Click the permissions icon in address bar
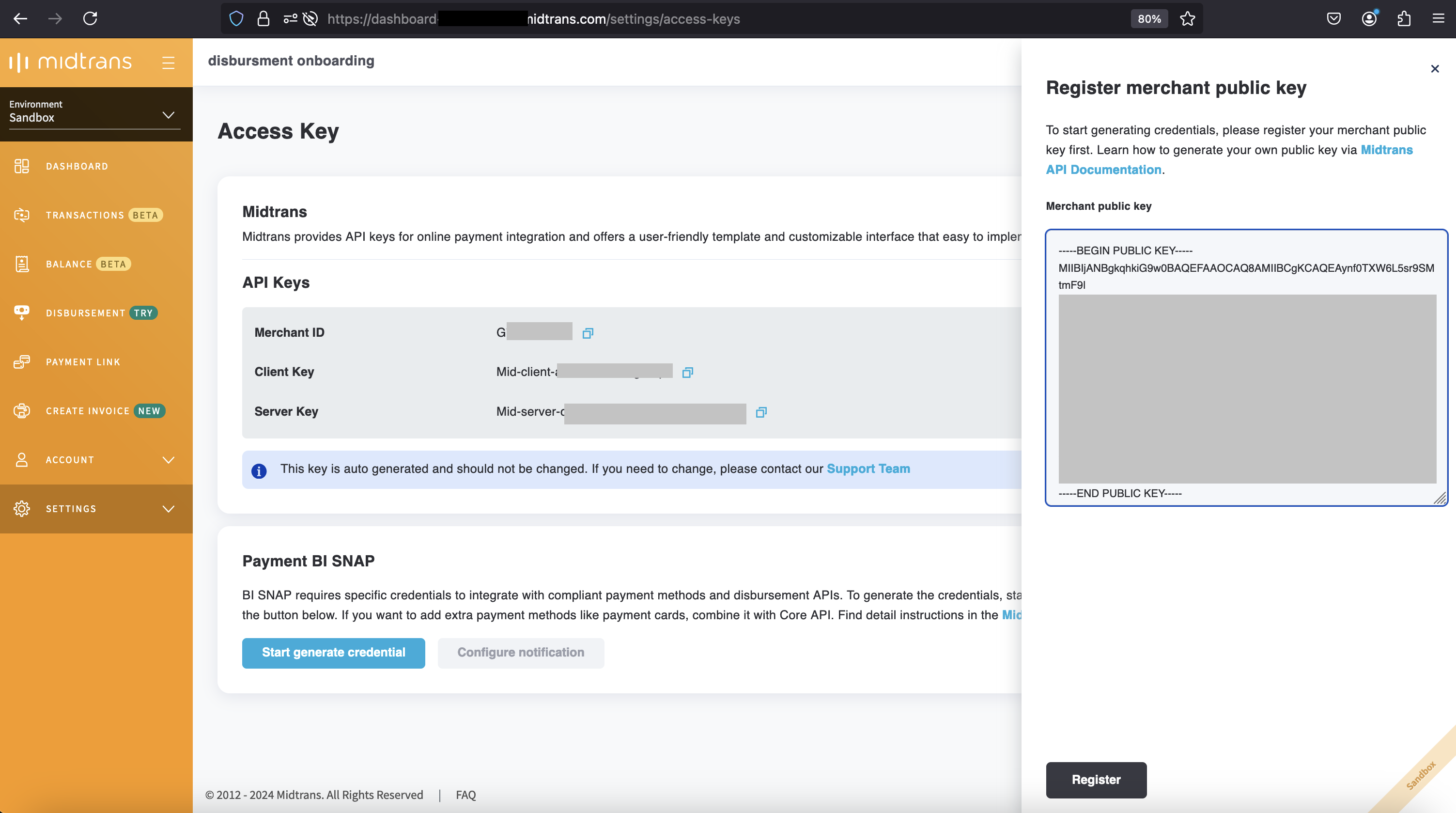 pos(290,19)
